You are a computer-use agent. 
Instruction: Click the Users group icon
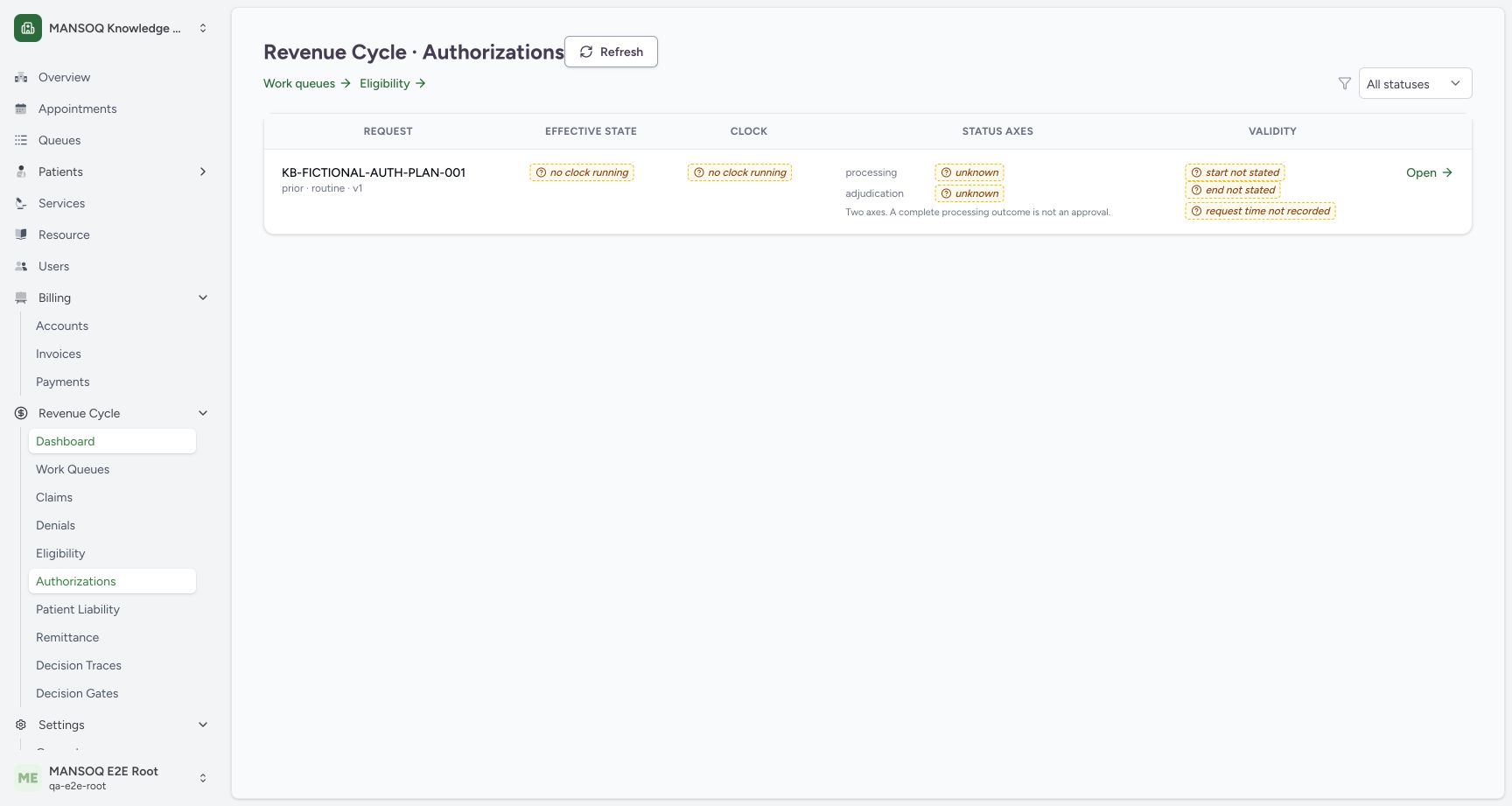click(x=21, y=266)
